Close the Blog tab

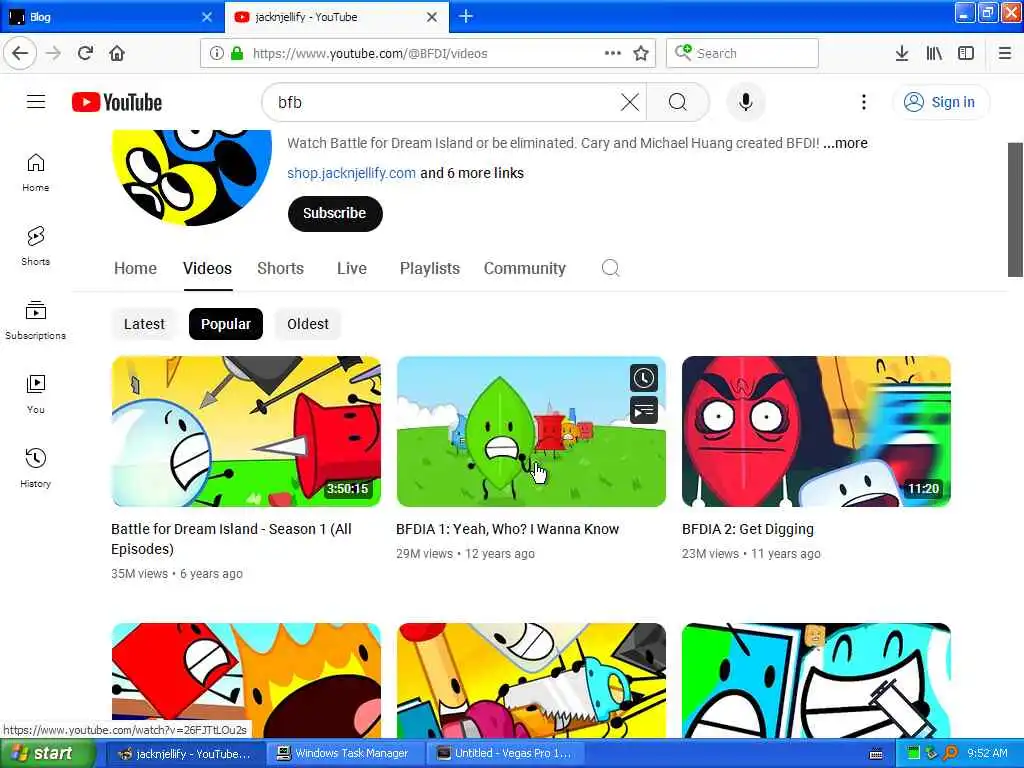pos(207,17)
